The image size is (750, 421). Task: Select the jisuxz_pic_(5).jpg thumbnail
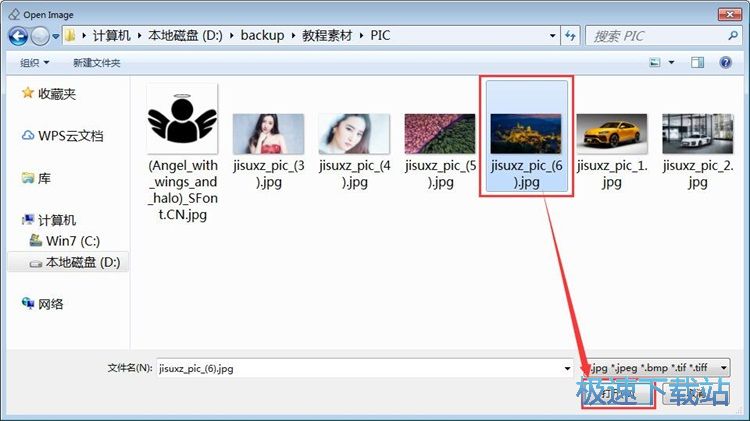coord(440,134)
